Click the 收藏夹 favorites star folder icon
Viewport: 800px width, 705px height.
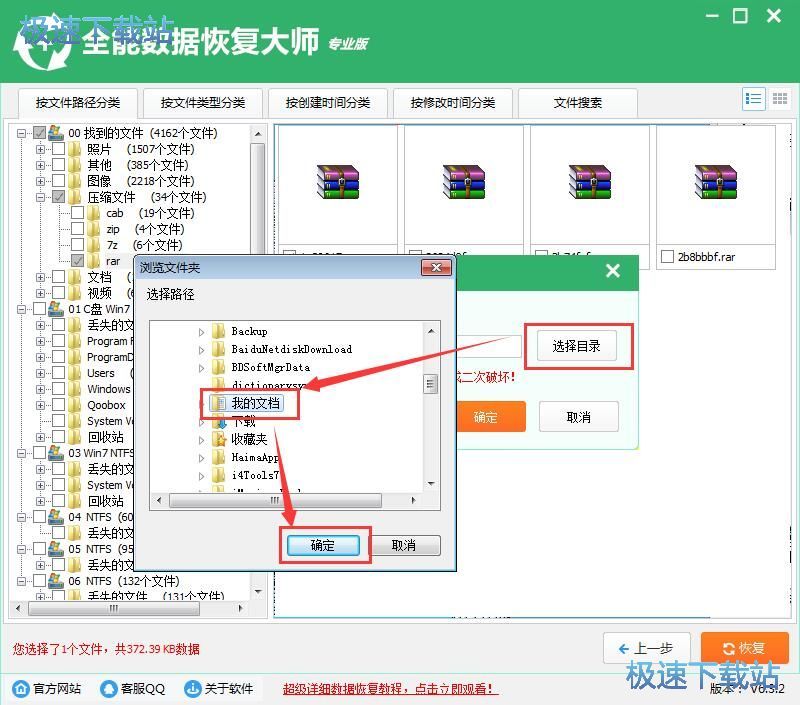tap(219, 439)
